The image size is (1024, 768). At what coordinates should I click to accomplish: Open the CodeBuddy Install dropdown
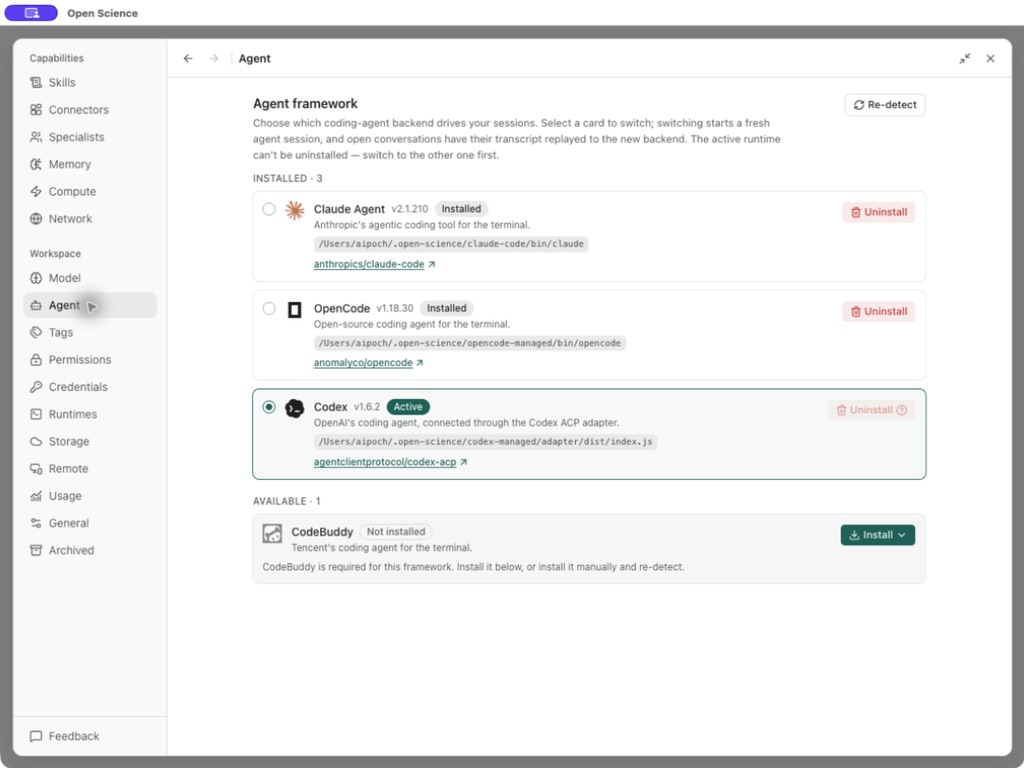tap(878, 535)
